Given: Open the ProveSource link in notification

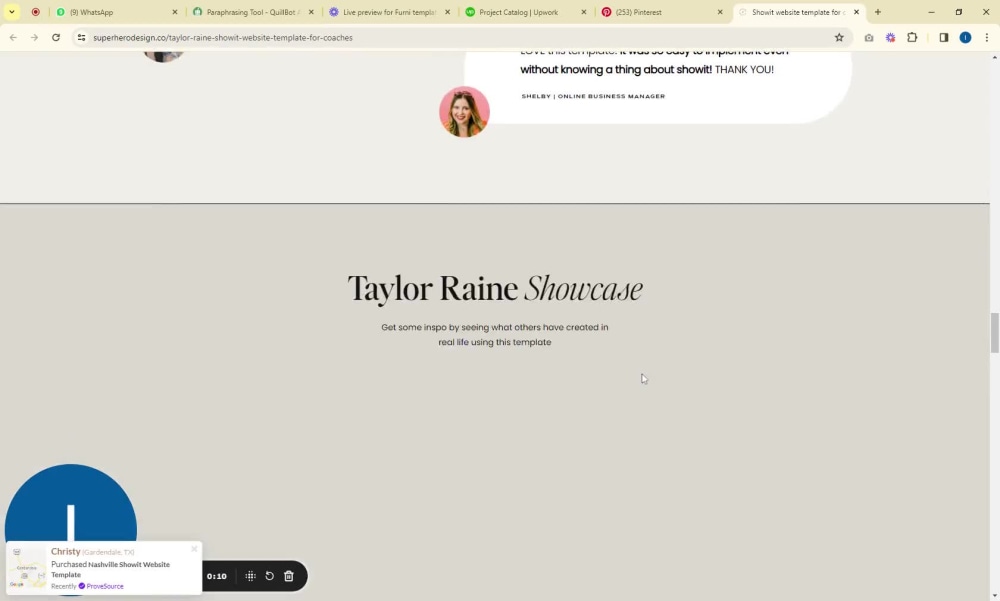Looking at the screenshot, I should coord(105,586).
